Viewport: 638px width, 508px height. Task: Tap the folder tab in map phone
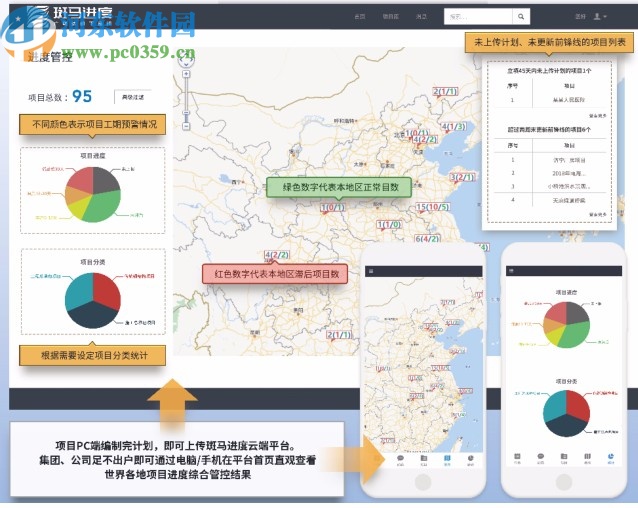(424, 460)
